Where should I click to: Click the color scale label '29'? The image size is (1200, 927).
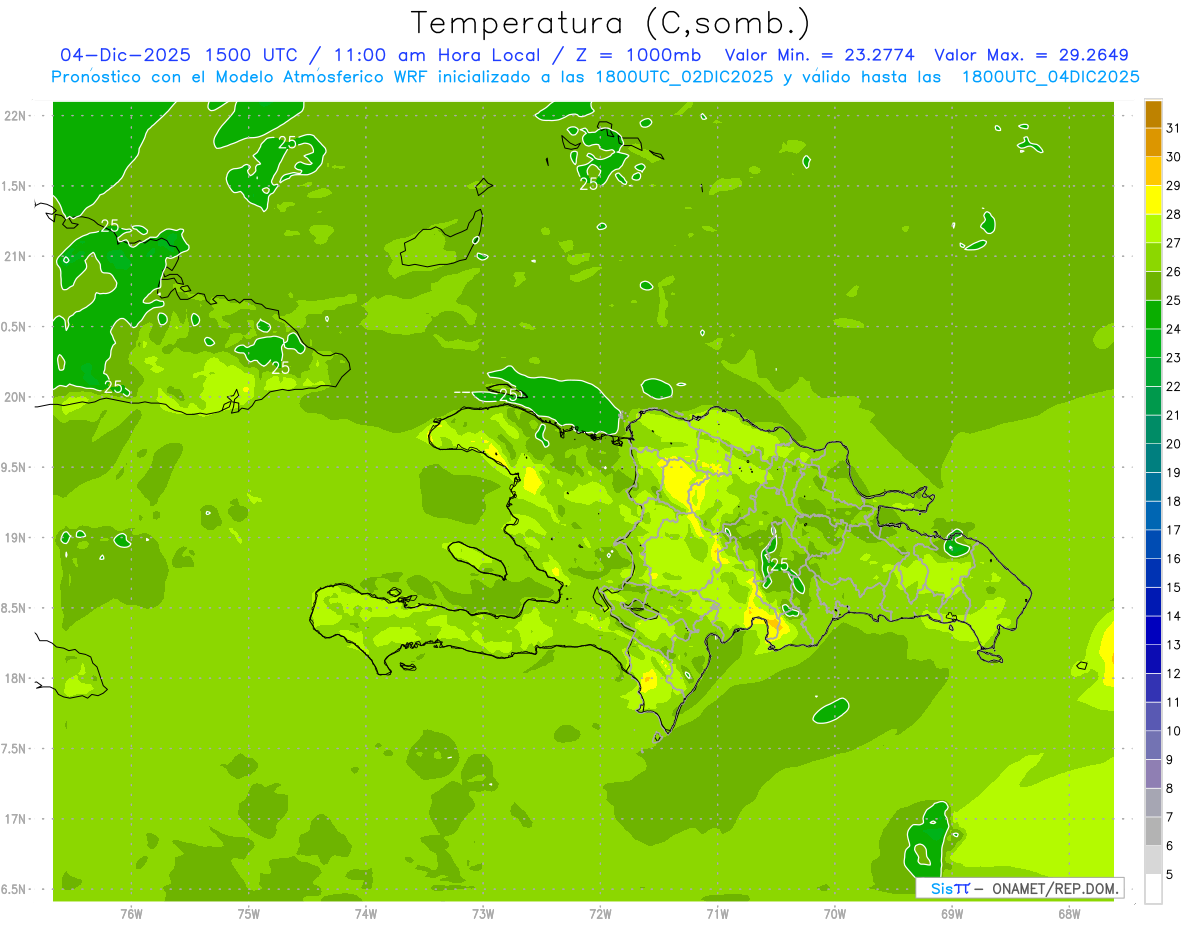point(1174,185)
